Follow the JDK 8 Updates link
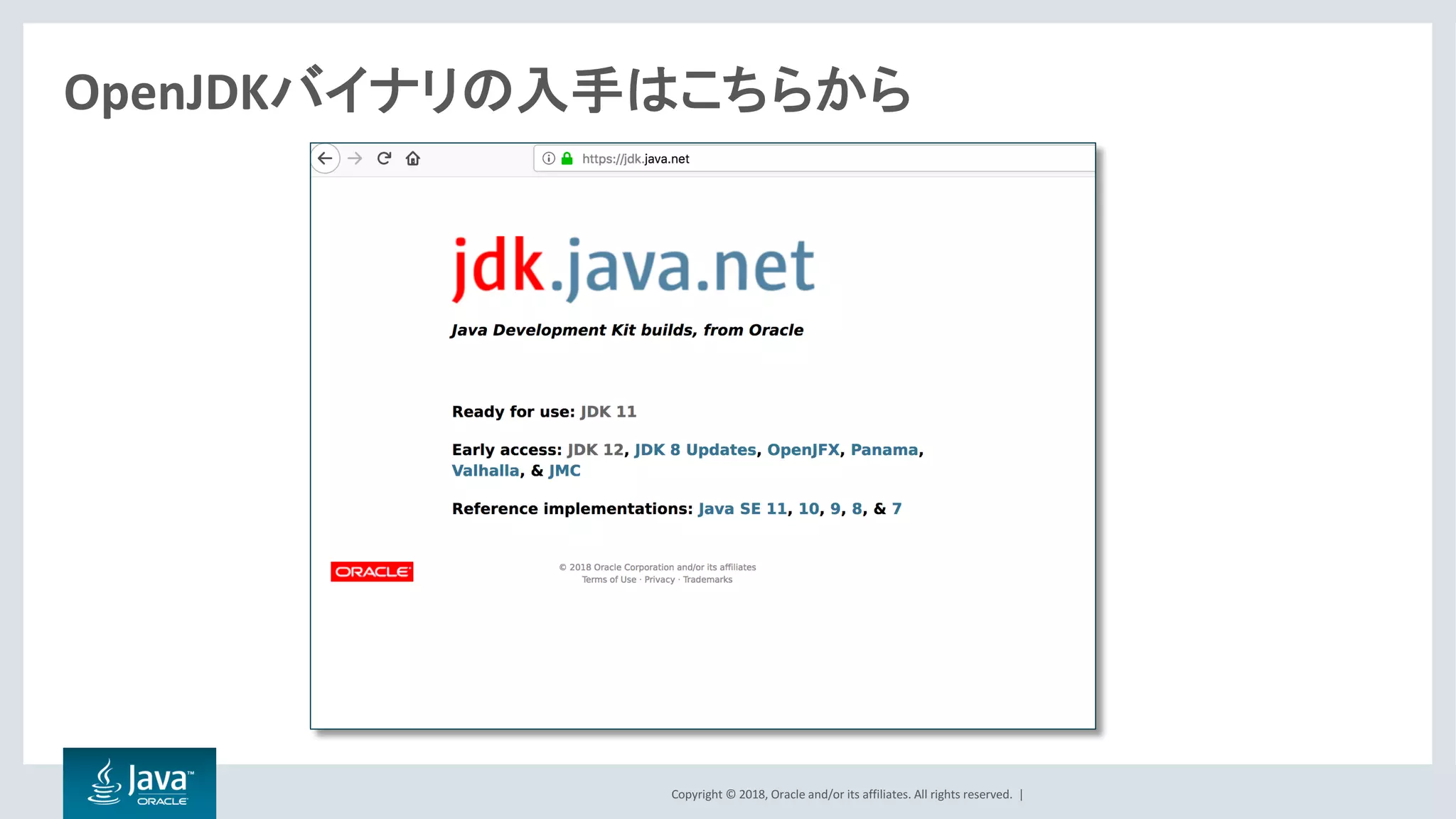Image resolution: width=1456 pixels, height=819 pixels. tap(695, 450)
